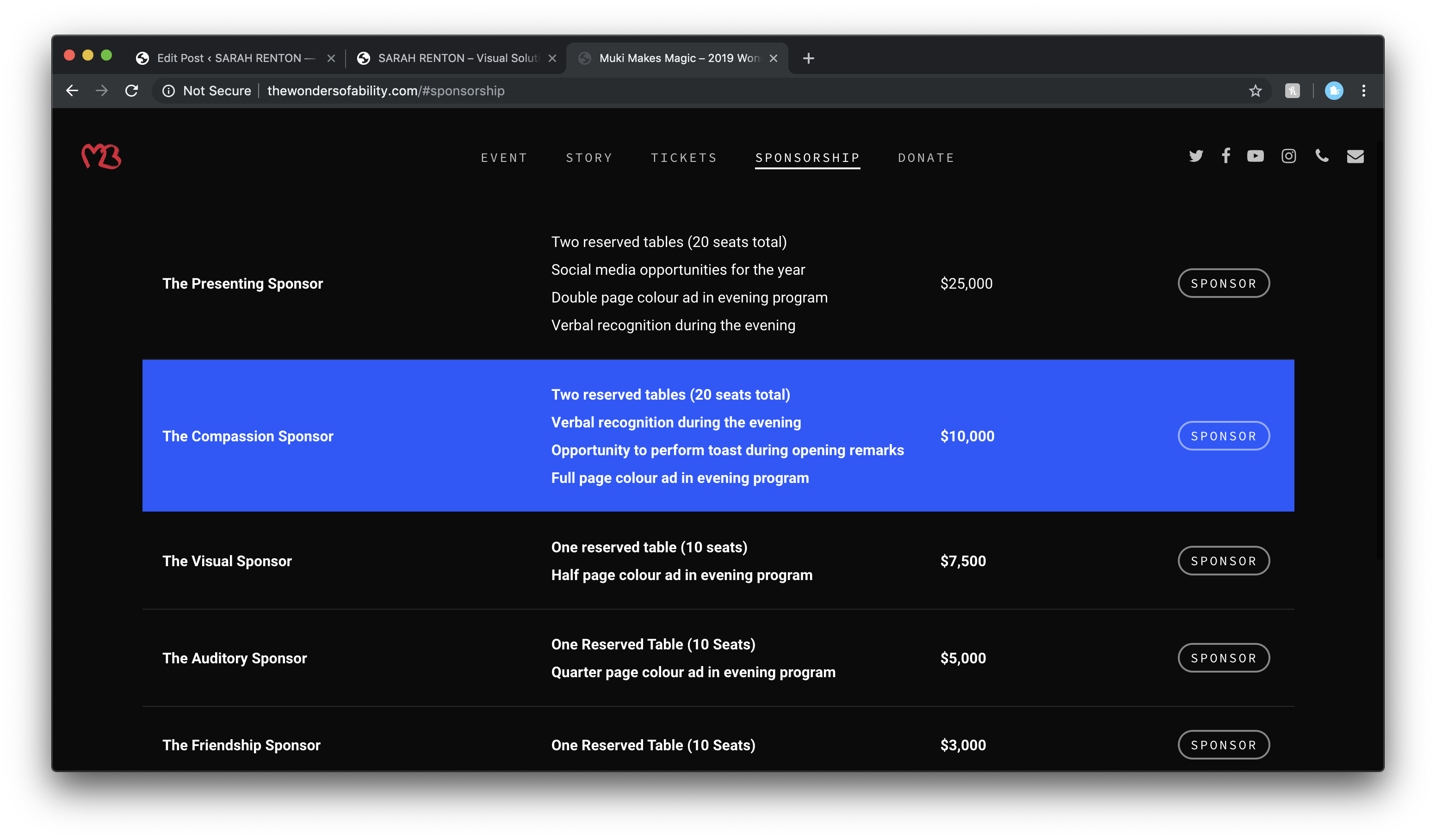Screen dimensions: 1436x840
Task: Click the browser forward arrow
Action: [x=101, y=91]
